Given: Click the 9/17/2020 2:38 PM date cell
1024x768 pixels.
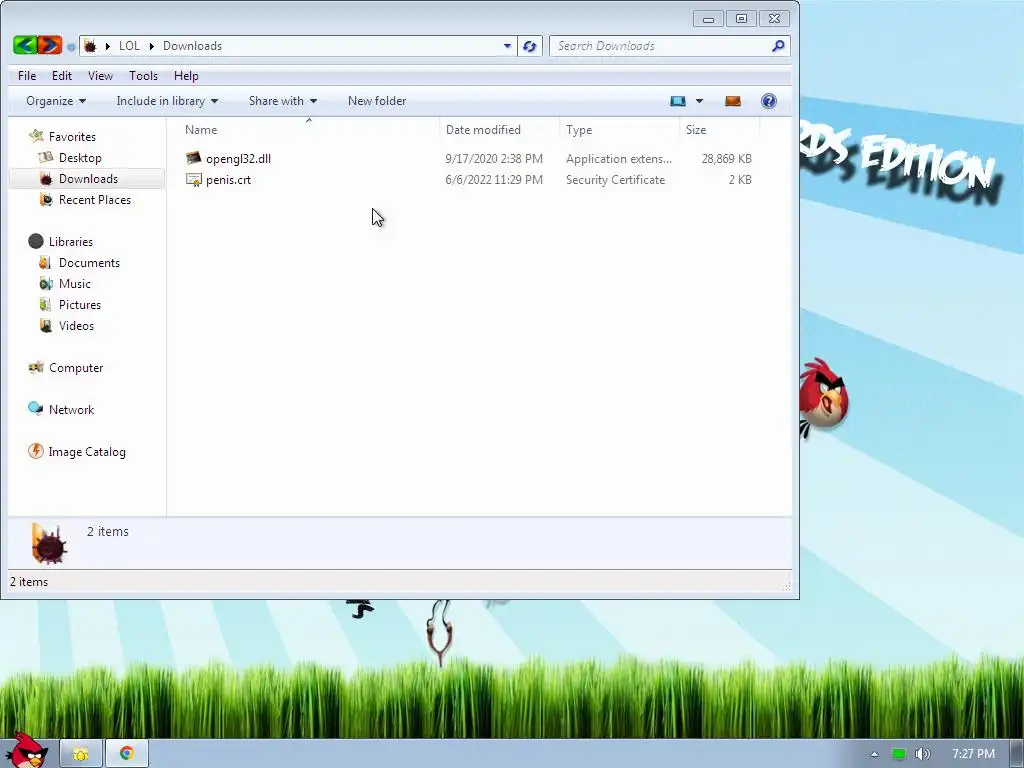Looking at the screenshot, I should 494,159.
